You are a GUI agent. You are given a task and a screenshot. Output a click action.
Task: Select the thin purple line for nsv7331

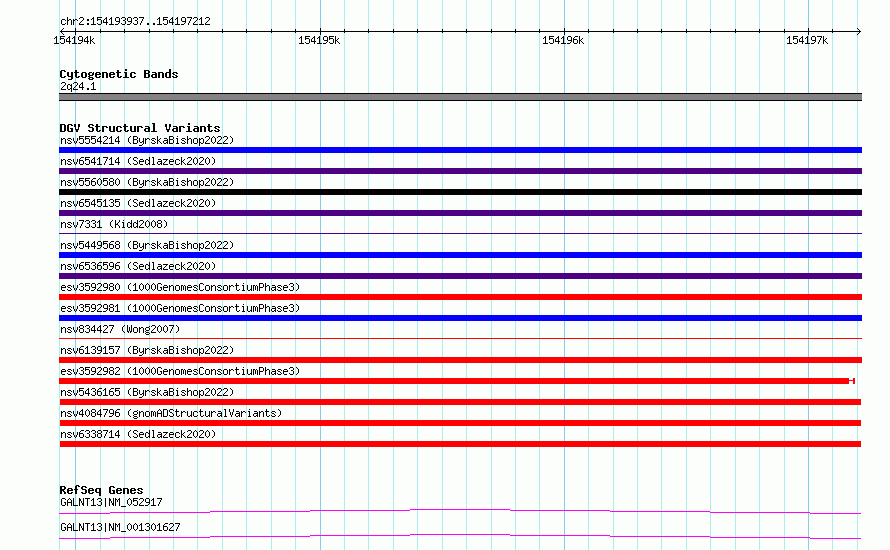pyautogui.click(x=460, y=233)
